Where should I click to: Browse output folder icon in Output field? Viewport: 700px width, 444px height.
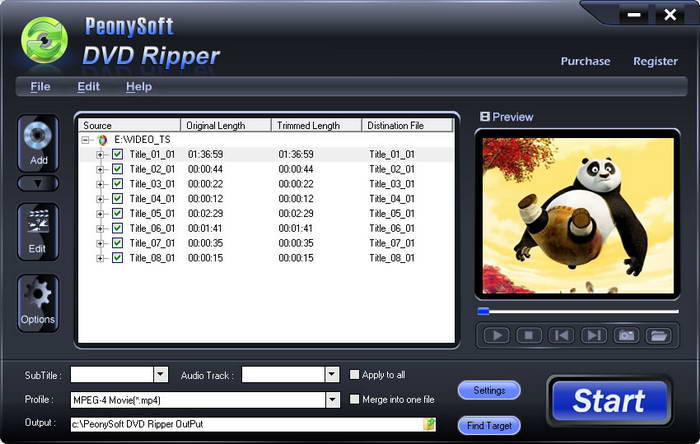[x=429, y=424]
